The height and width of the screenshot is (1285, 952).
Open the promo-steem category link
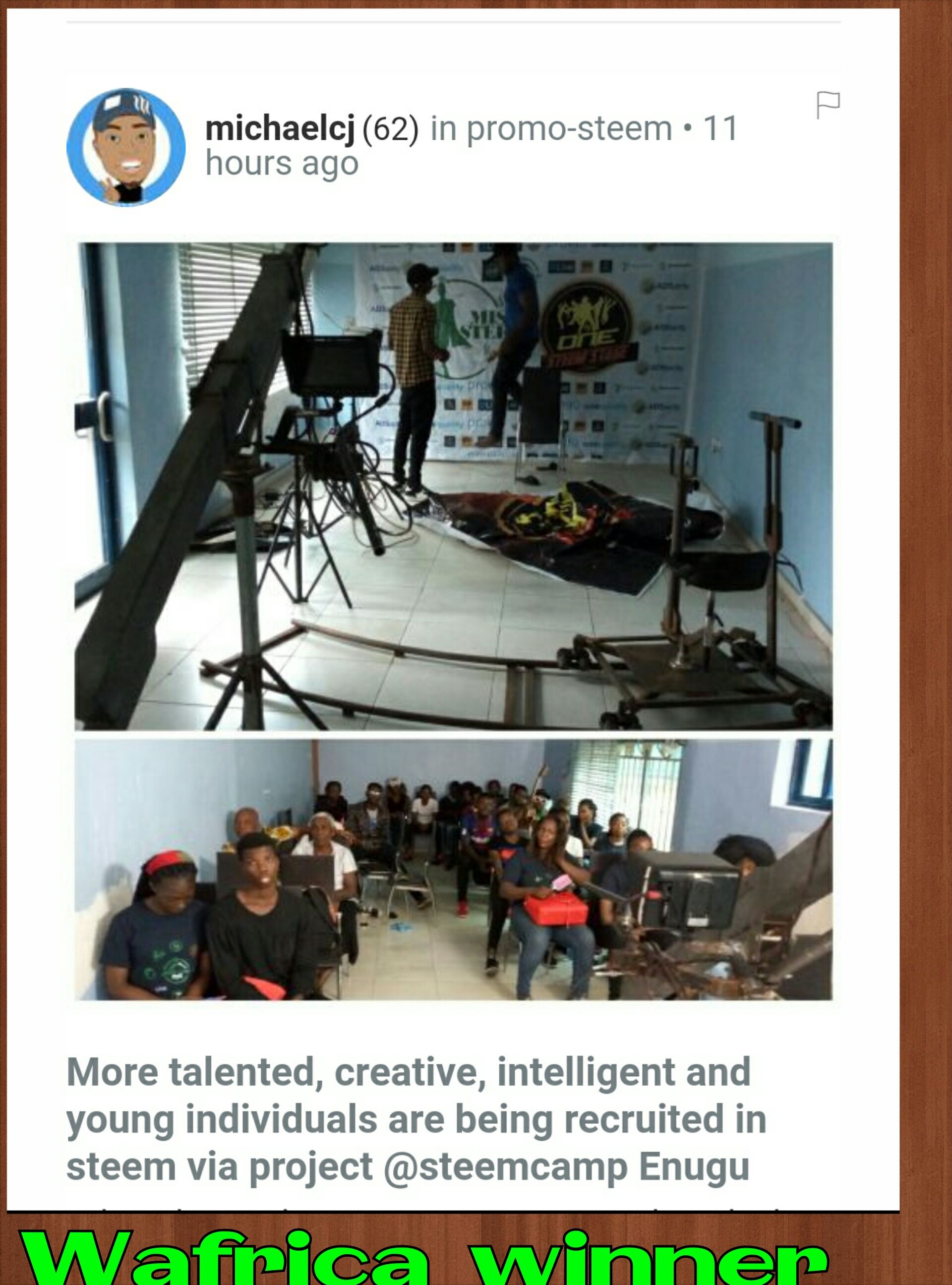[x=569, y=129]
